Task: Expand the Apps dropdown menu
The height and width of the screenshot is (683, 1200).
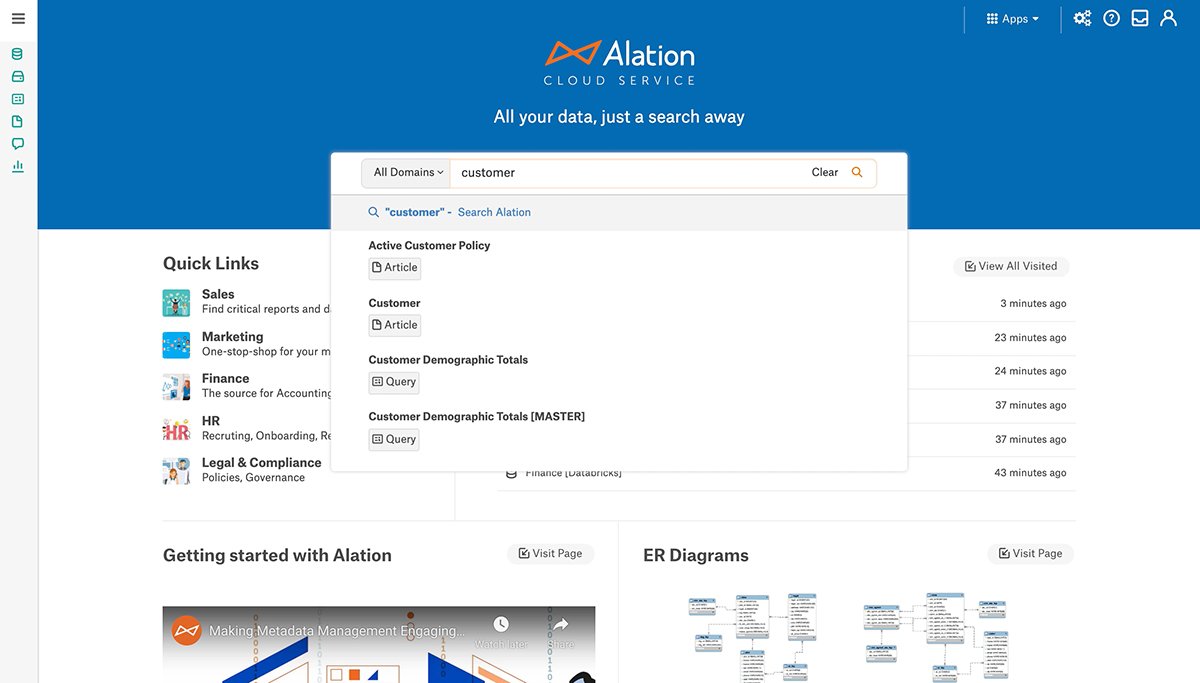Action: (x=1012, y=19)
